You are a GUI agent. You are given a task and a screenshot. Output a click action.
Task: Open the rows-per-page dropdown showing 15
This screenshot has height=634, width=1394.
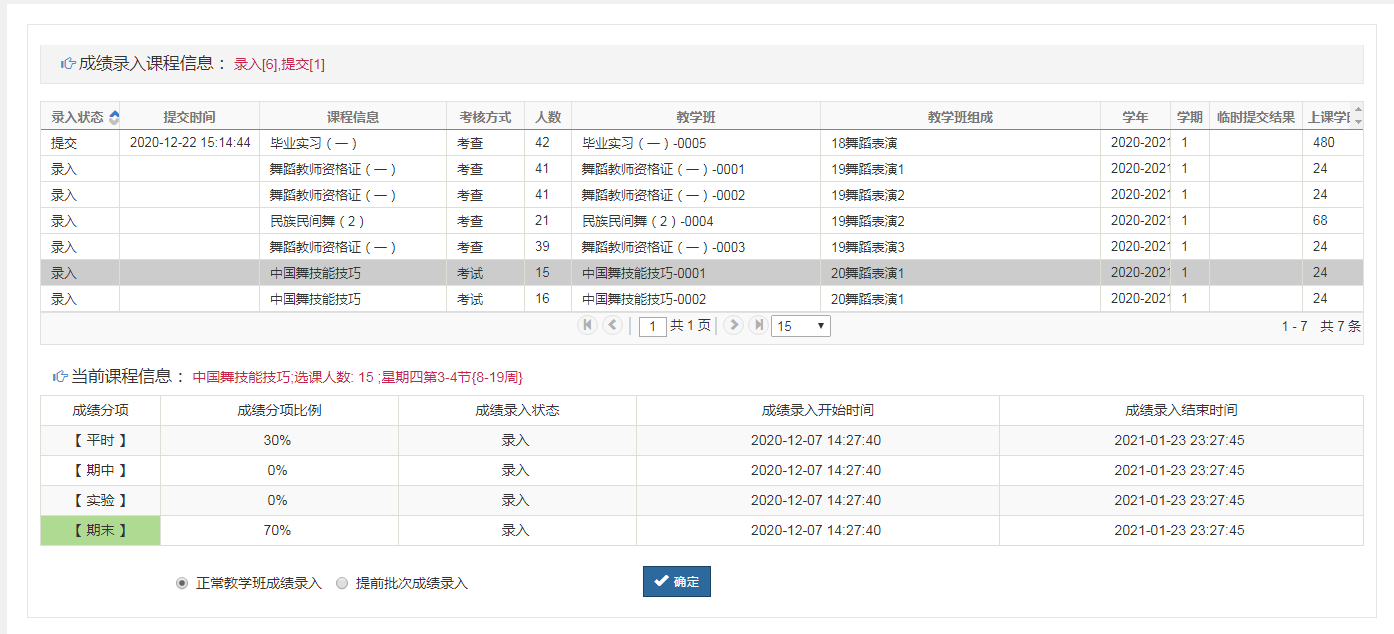click(x=800, y=326)
